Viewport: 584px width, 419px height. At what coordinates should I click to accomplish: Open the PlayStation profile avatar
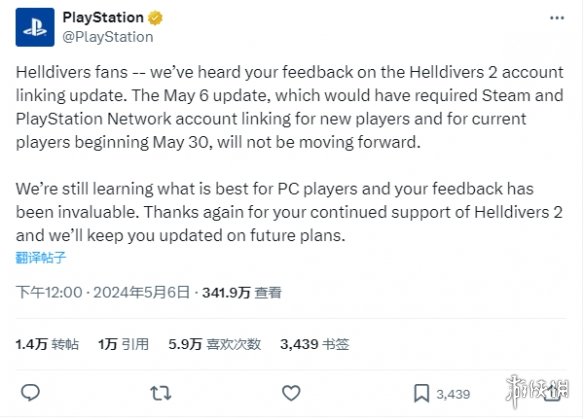(35, 27)
